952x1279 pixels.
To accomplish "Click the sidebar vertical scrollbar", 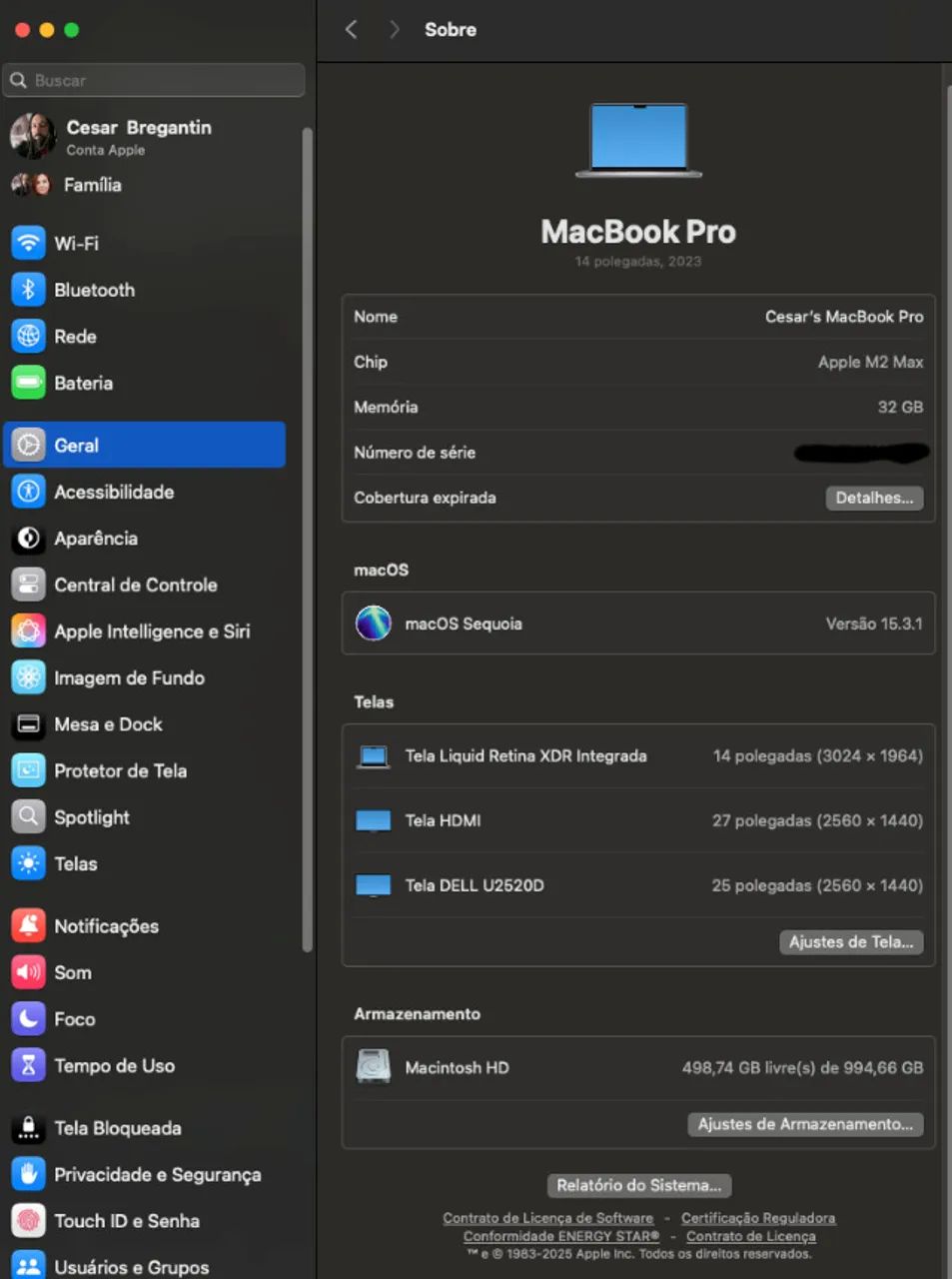I will (x=307, y=540).
